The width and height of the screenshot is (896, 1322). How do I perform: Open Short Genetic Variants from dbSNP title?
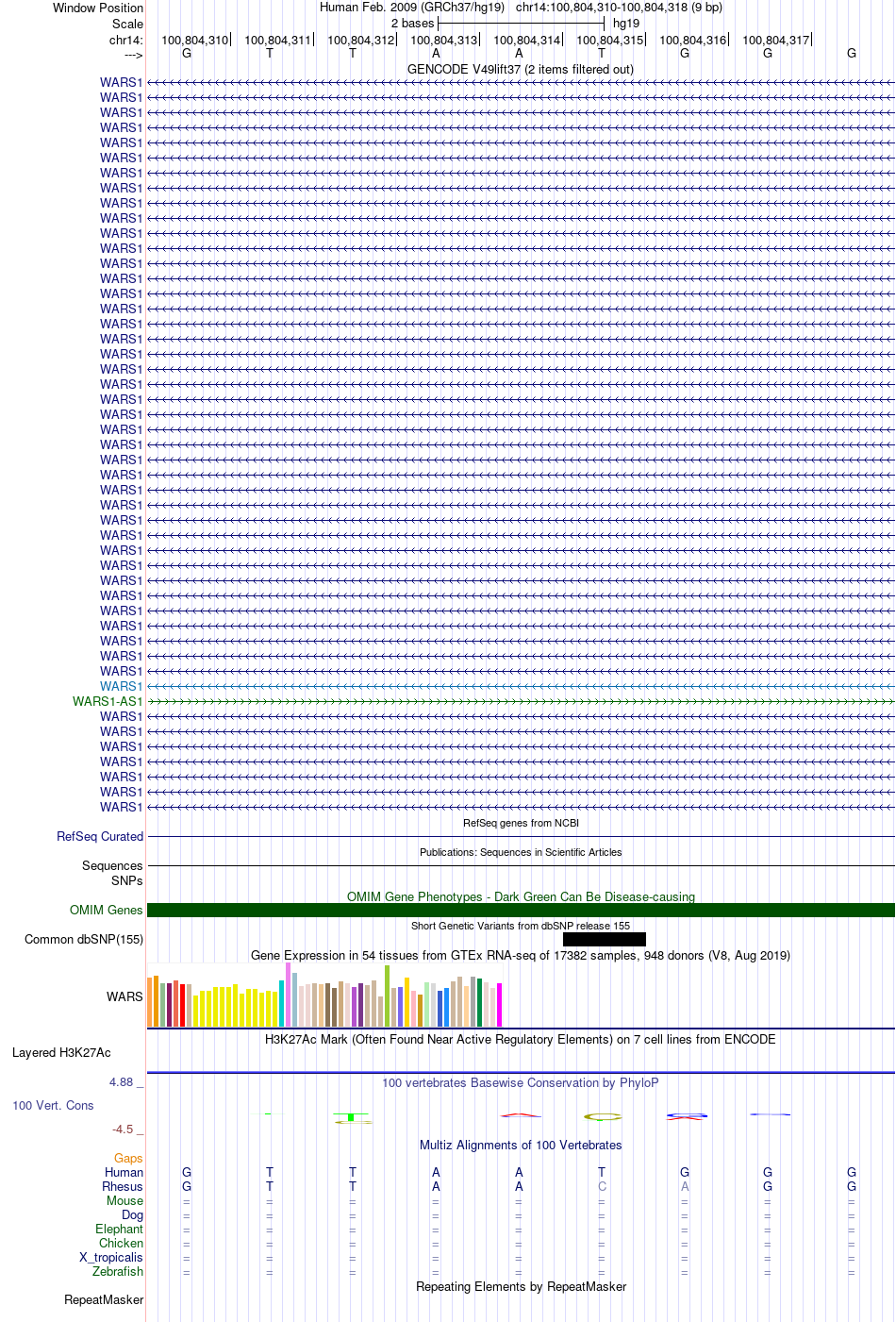tap(521, 926)
